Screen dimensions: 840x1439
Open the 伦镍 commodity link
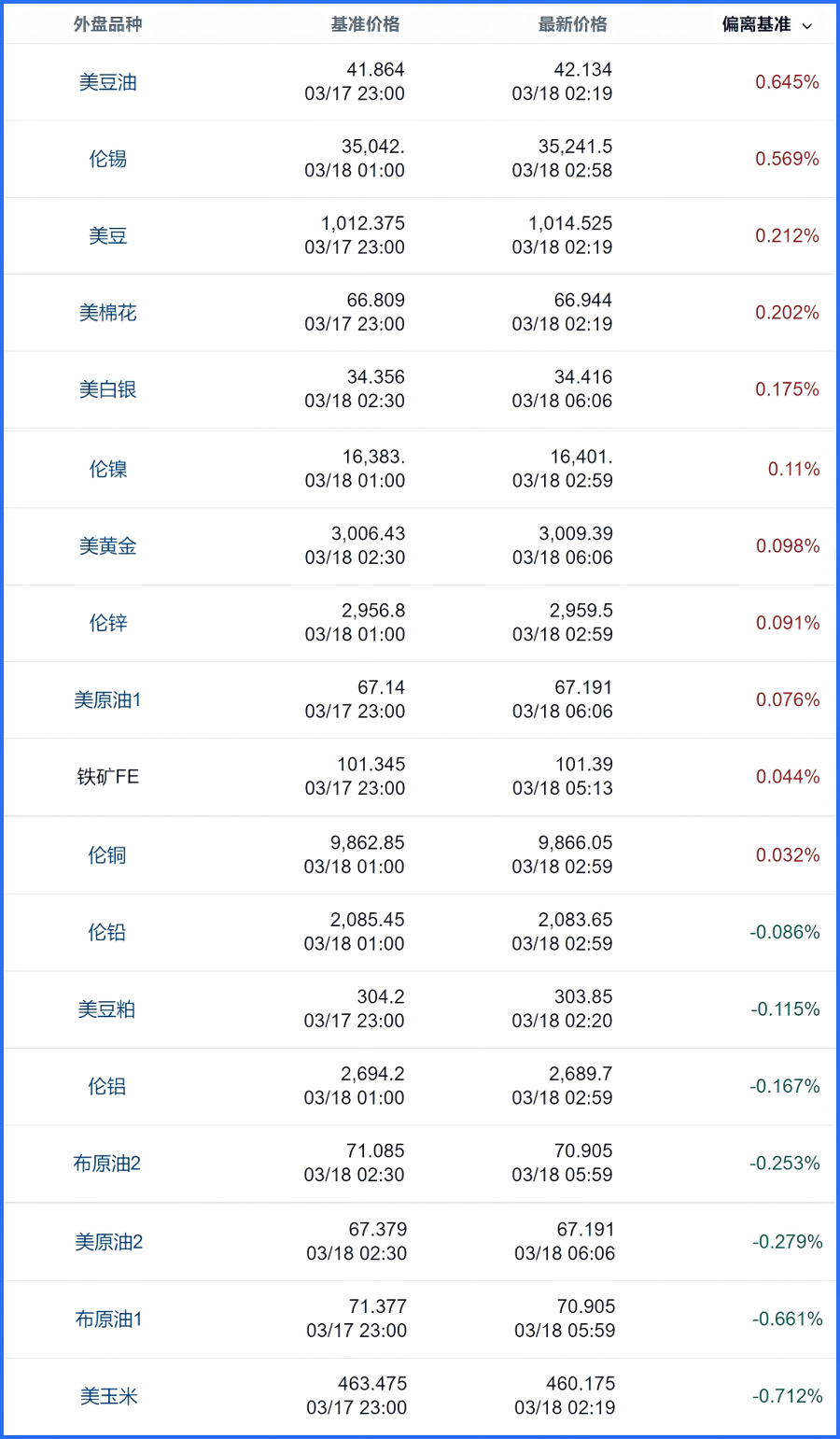tap(108, 469)
